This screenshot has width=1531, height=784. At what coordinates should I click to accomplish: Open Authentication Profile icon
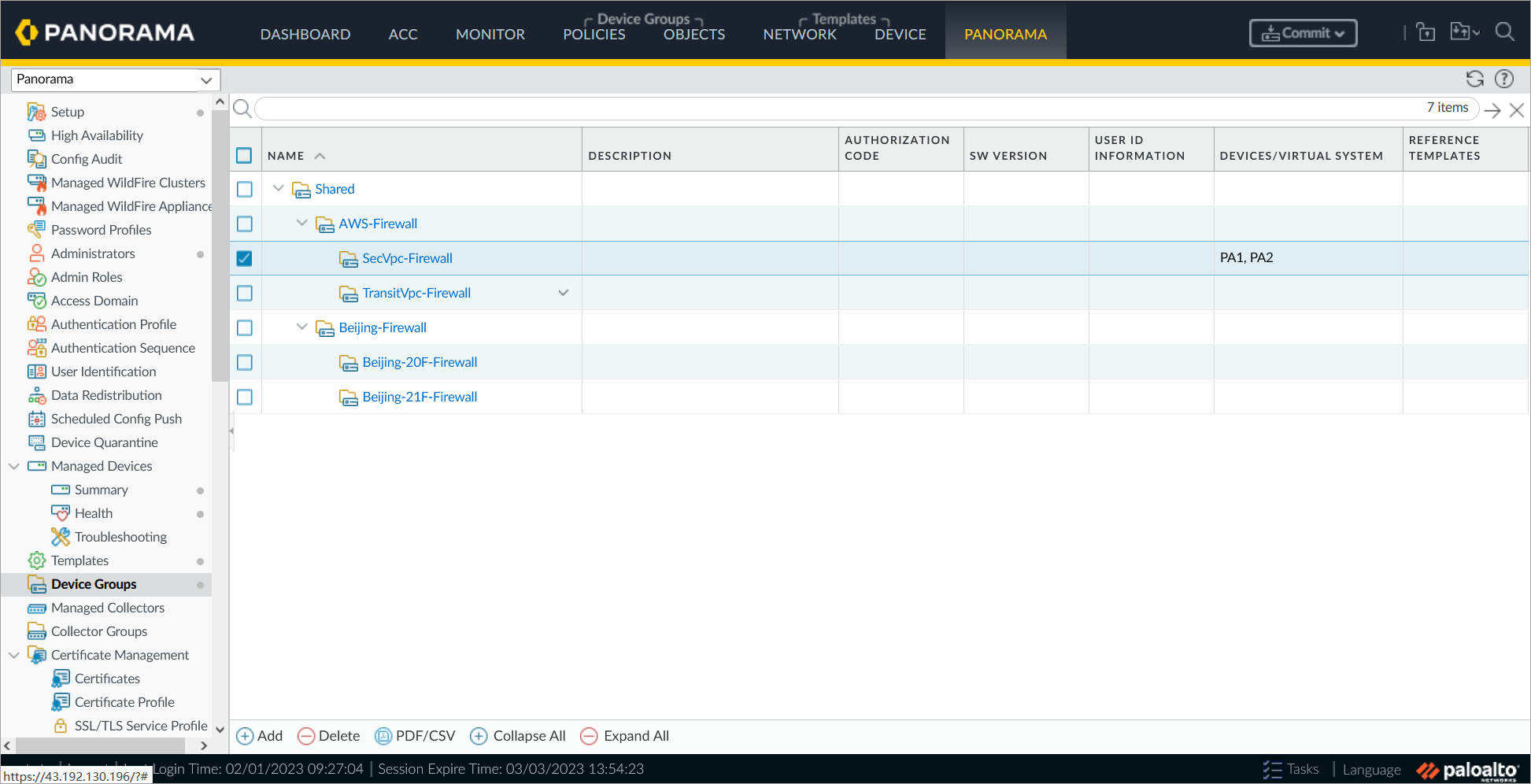pyautogui.click(x=36, y=324)
